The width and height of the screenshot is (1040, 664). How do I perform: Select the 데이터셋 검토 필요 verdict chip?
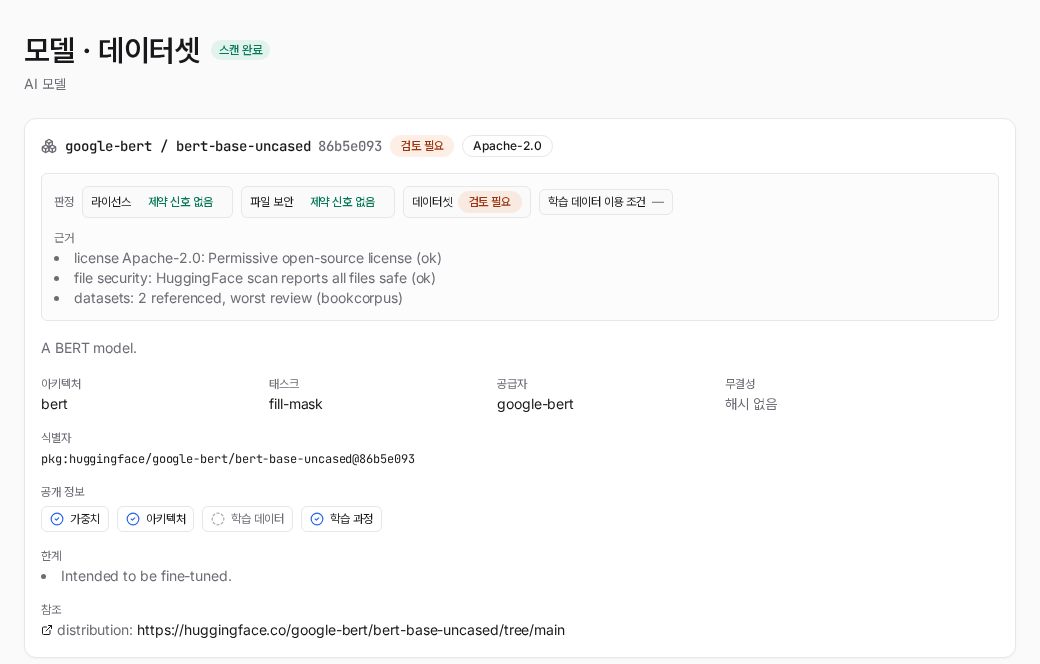point(467,202)
